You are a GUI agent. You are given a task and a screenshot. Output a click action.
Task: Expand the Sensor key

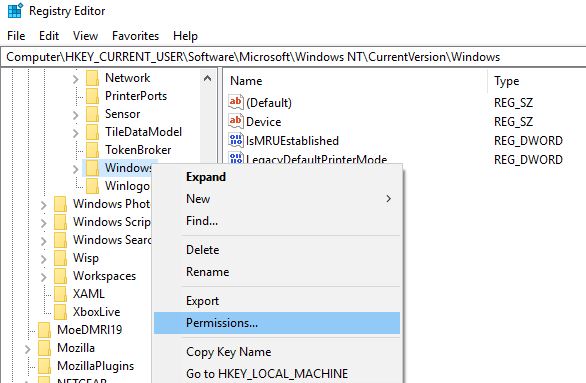click(75, 115)
